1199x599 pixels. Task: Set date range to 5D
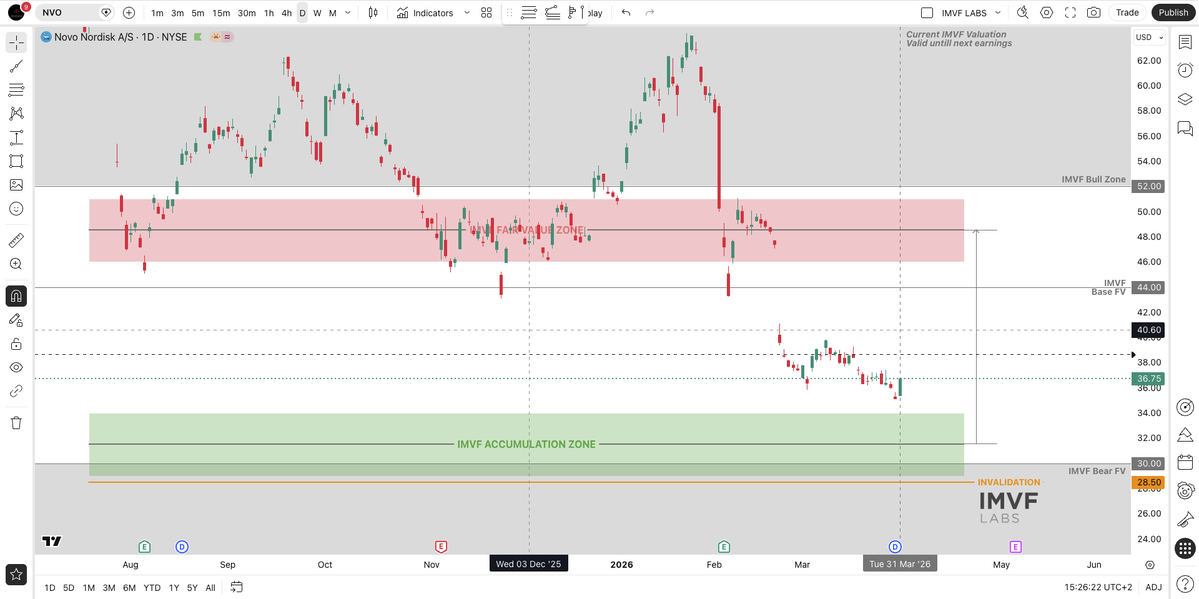point(69,588)
